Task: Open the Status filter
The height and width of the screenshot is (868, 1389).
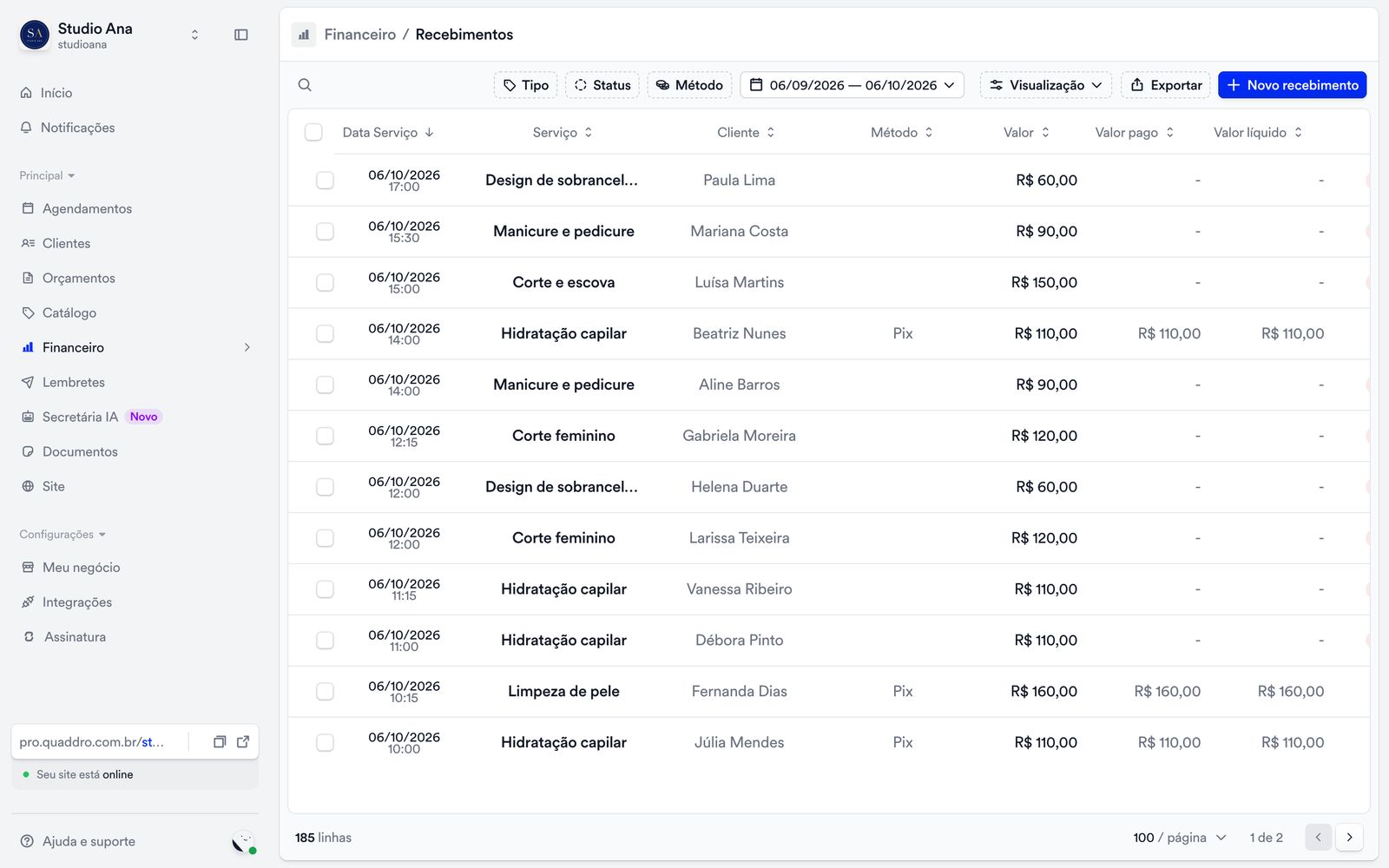Action: pos(602,85)
